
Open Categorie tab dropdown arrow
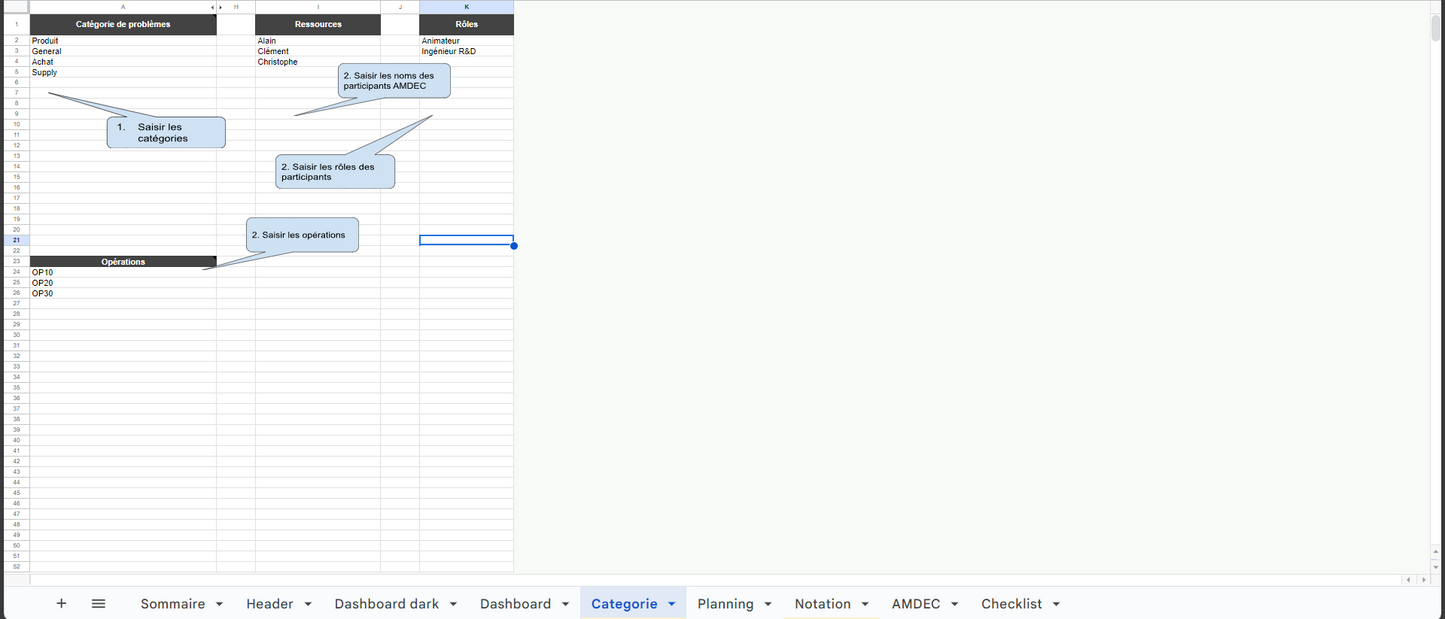[672, 604]
